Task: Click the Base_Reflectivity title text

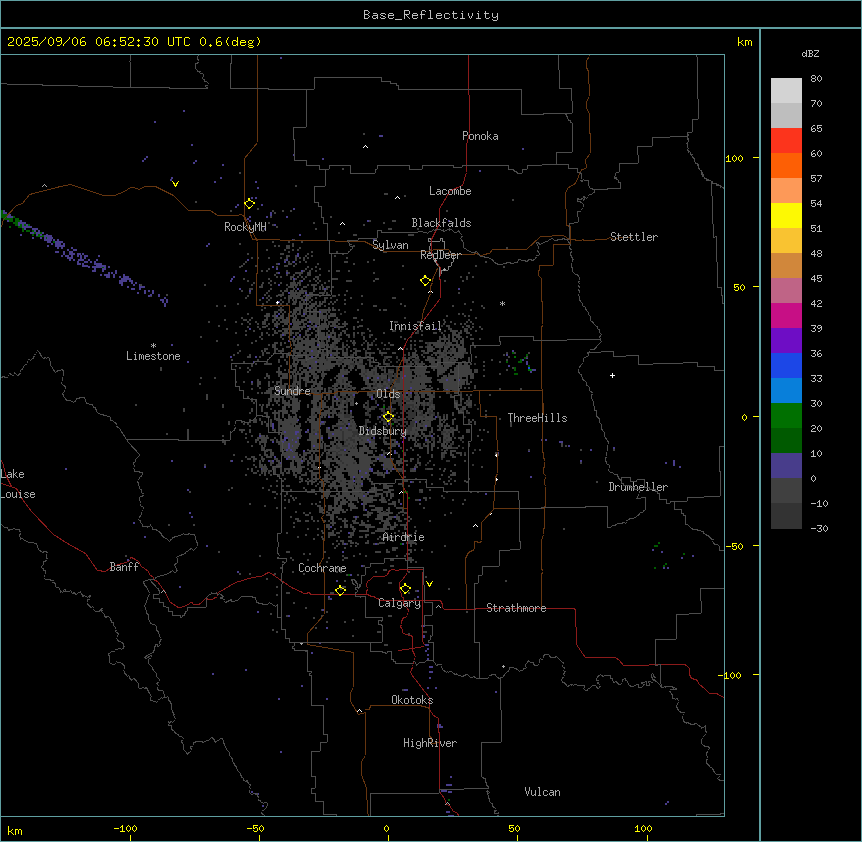Action: pos(431,15)
